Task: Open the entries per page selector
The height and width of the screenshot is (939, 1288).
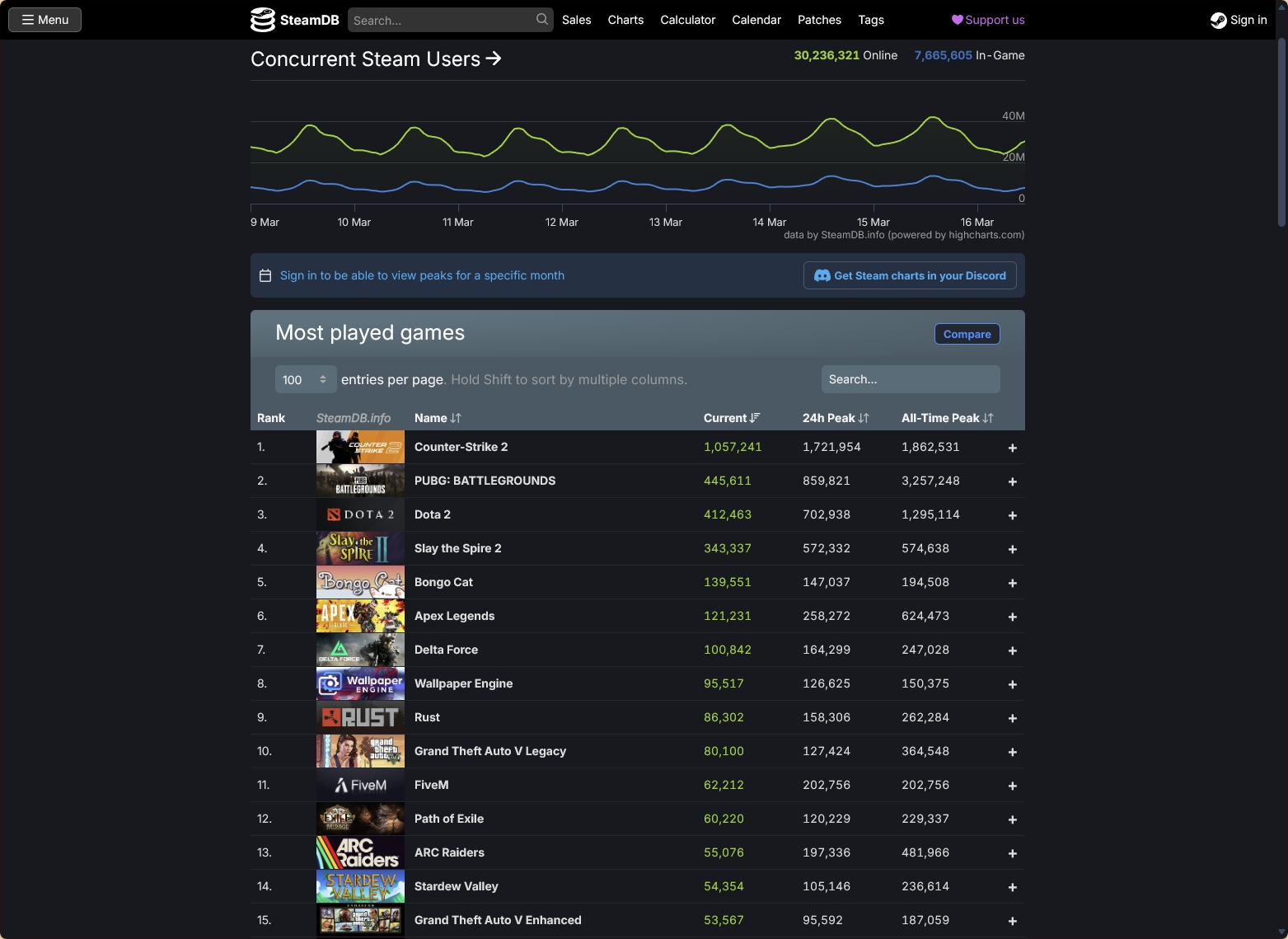Action: (305, 379)
